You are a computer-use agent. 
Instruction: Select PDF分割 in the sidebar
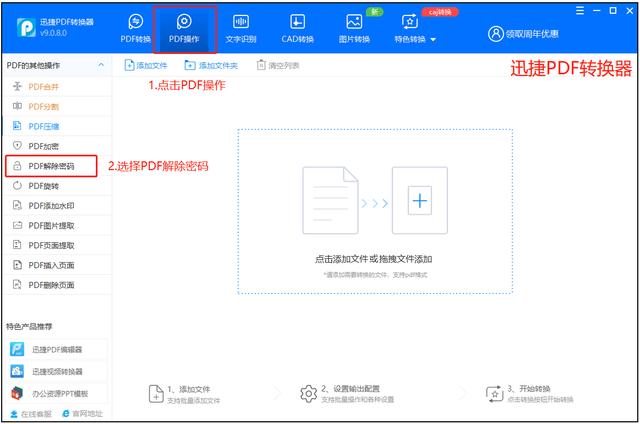tap(57, 107)
